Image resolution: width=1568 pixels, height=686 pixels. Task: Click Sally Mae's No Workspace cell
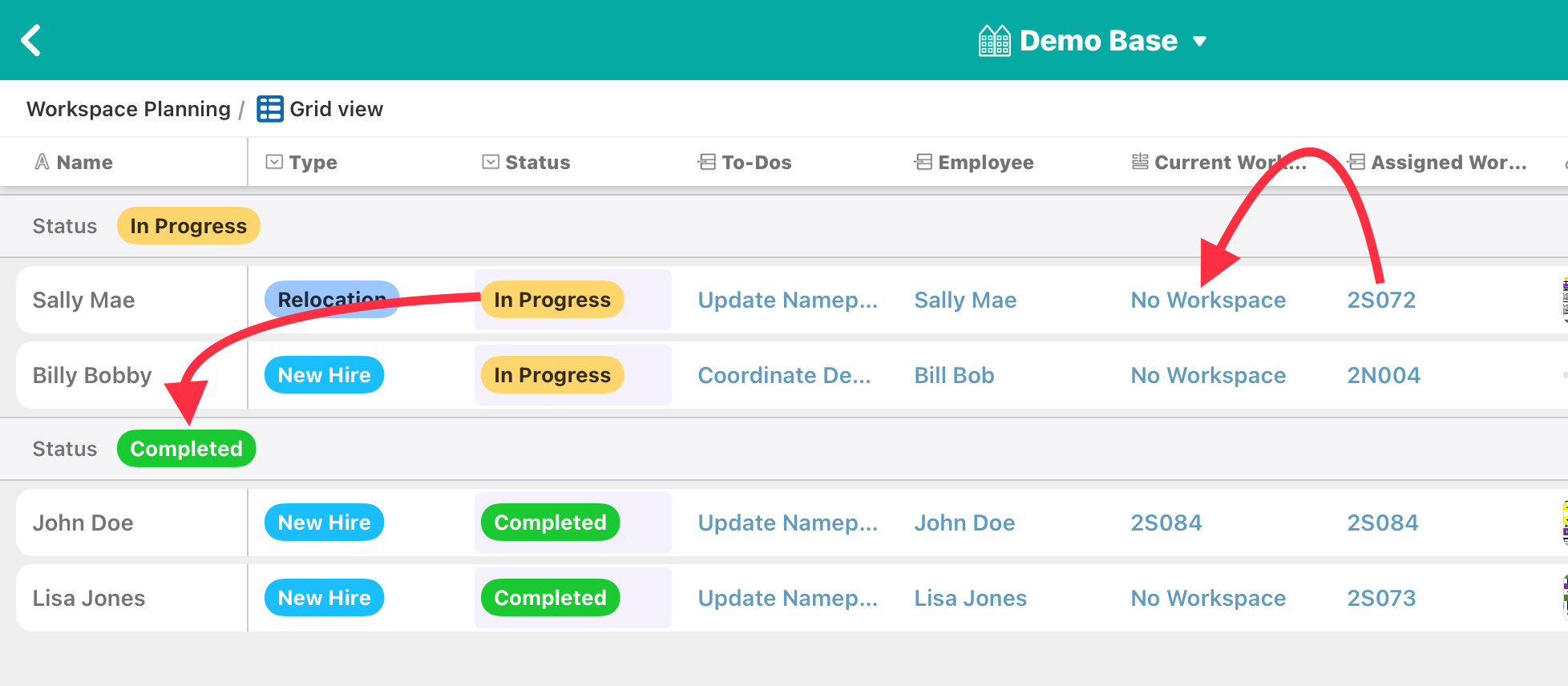tap(1208, 300)
